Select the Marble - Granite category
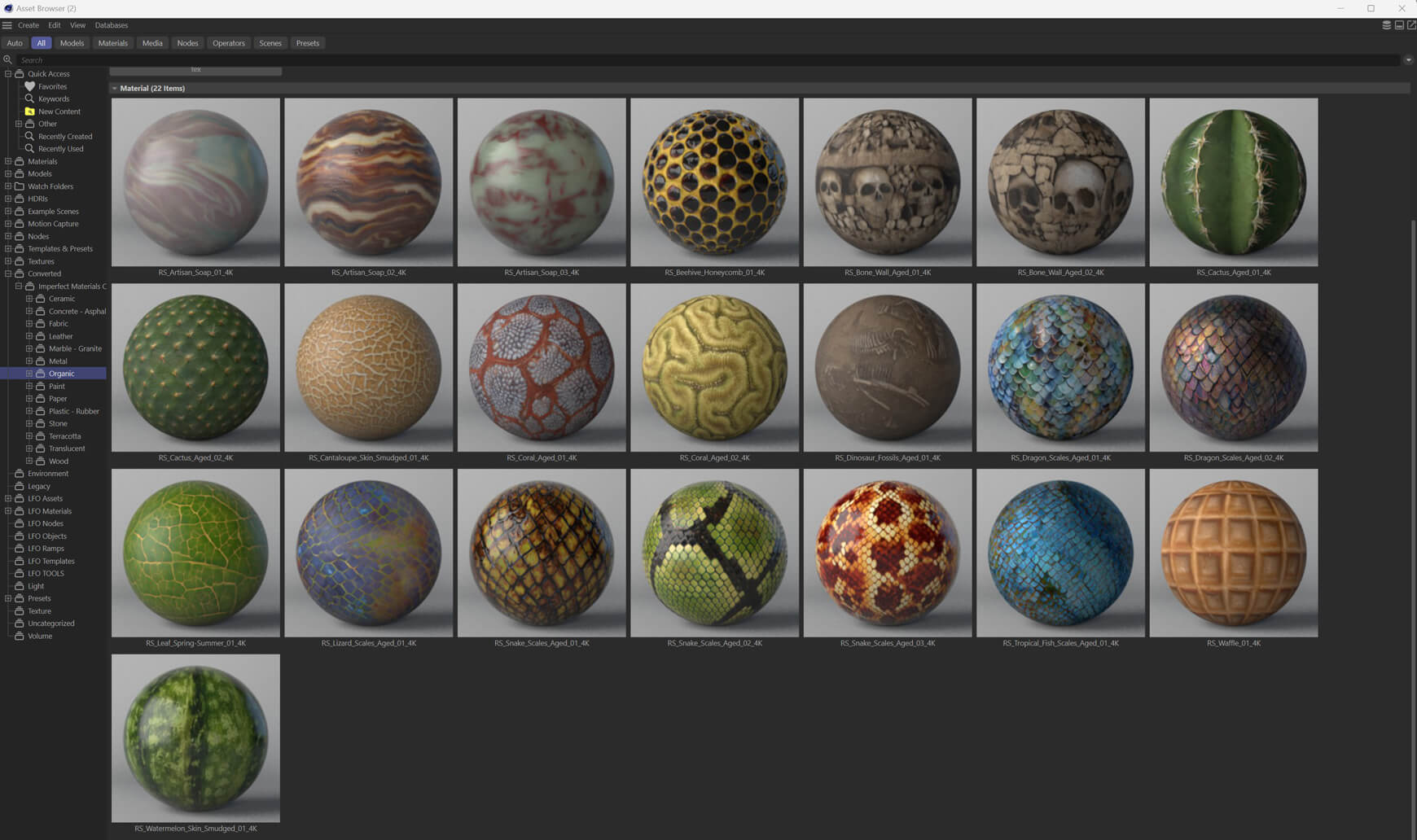Image resolution: width=1417 pixels, height=840 pixels. 75,348
